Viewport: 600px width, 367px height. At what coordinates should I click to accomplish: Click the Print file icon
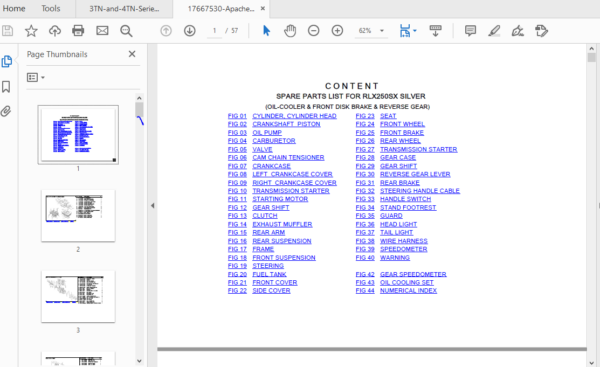(x=78, y=31)
